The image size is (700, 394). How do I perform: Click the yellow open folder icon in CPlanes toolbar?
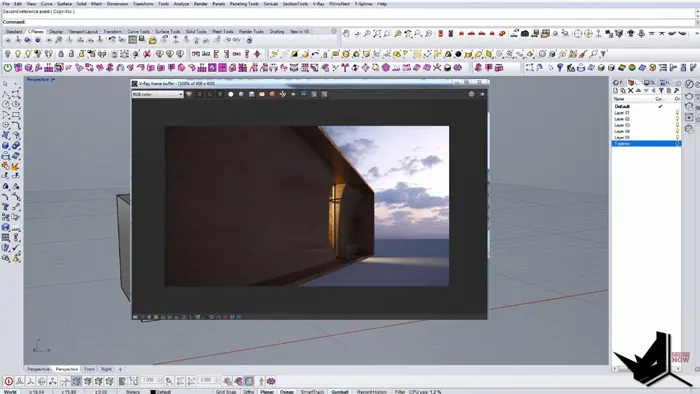153,40
